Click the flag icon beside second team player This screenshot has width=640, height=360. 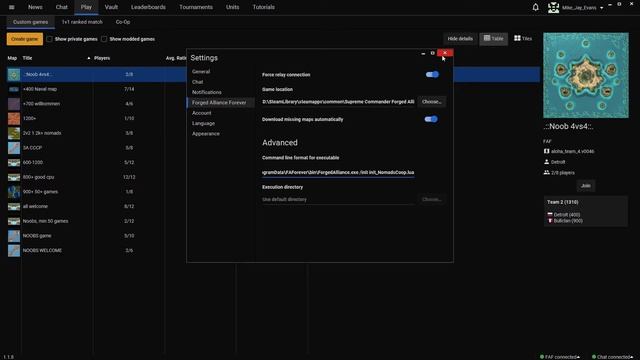pyautogui.click(x=550, y=220)
